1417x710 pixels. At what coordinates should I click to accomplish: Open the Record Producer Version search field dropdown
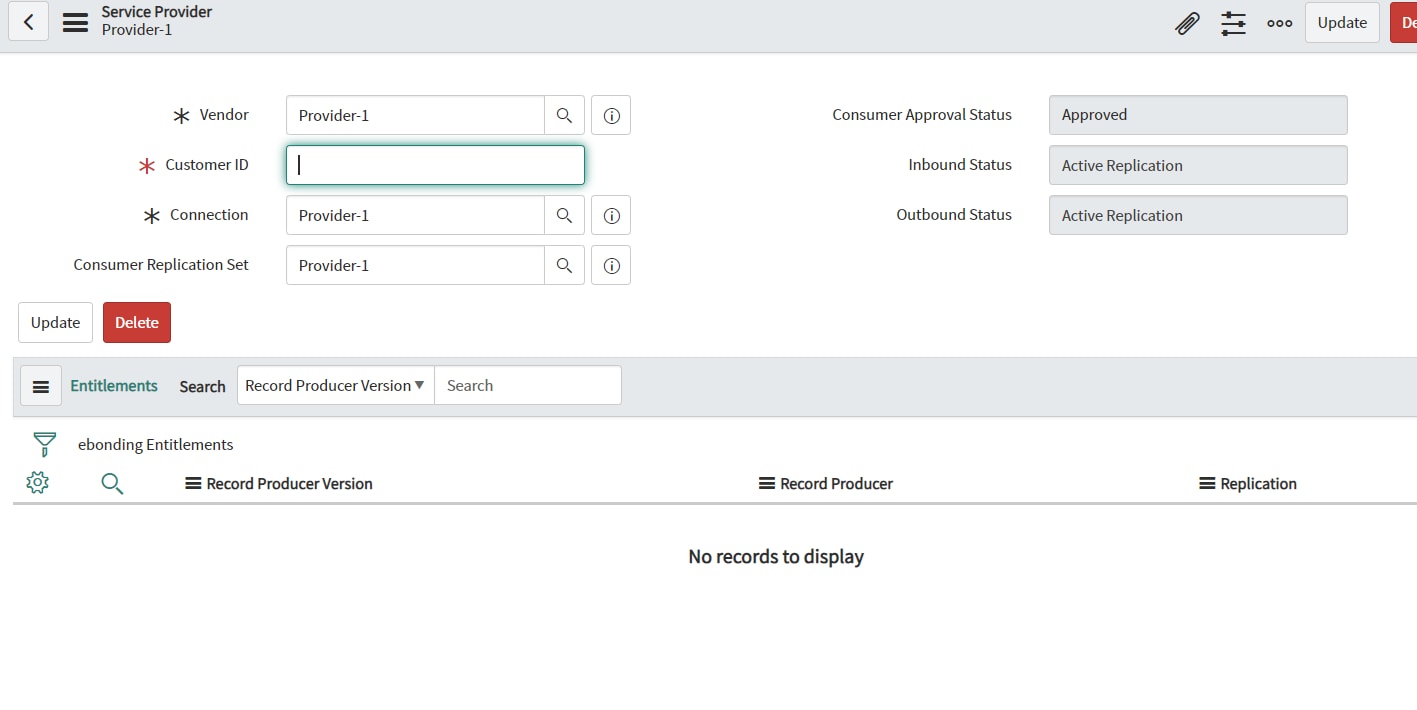[334, 385]
